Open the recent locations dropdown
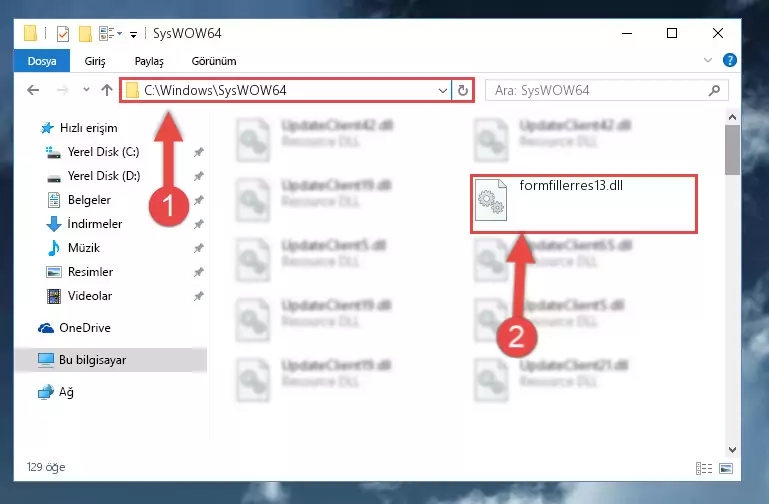The height and width of the screenshot is (504, 769). click(86, 90)
